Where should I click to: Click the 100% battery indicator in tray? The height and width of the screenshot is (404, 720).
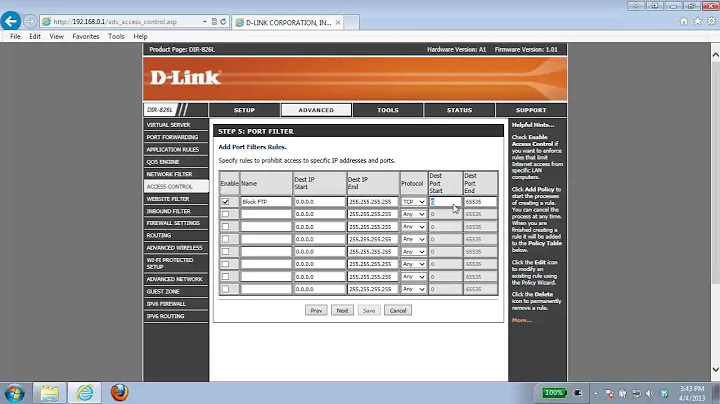[x=553, y=393]
